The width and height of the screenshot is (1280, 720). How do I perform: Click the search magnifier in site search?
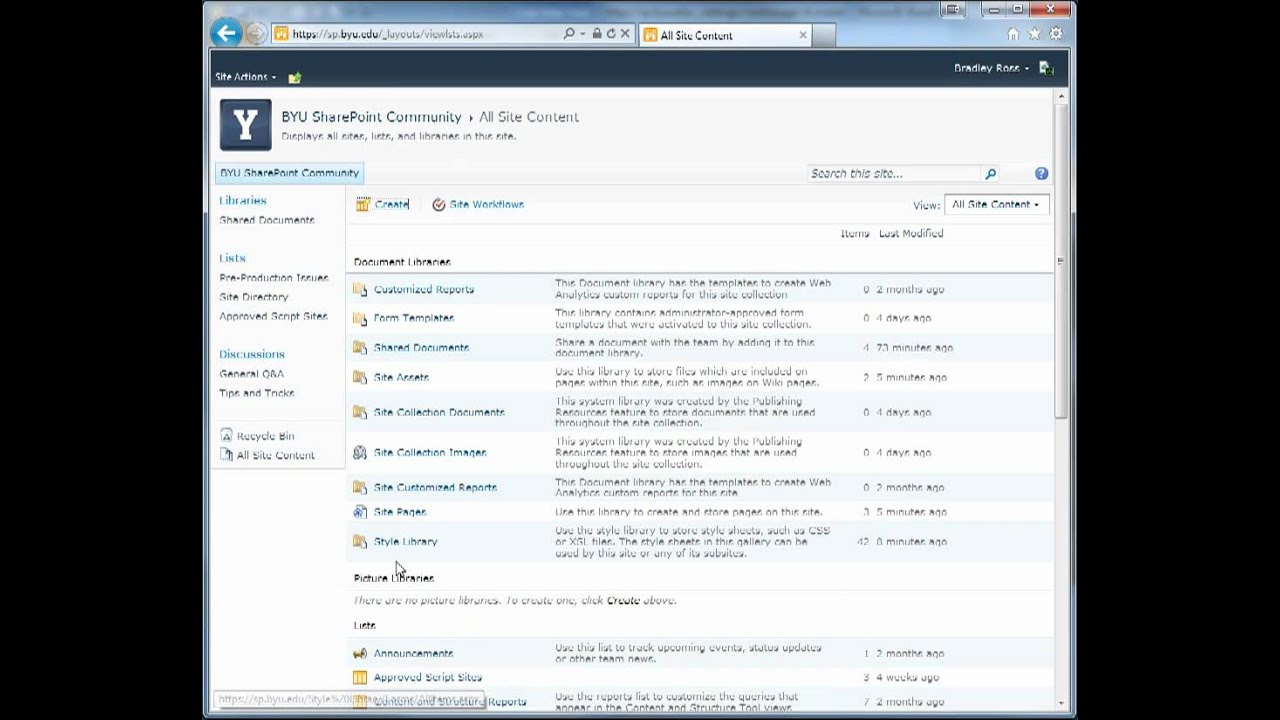pyautogui.click(x=990, y=174)
